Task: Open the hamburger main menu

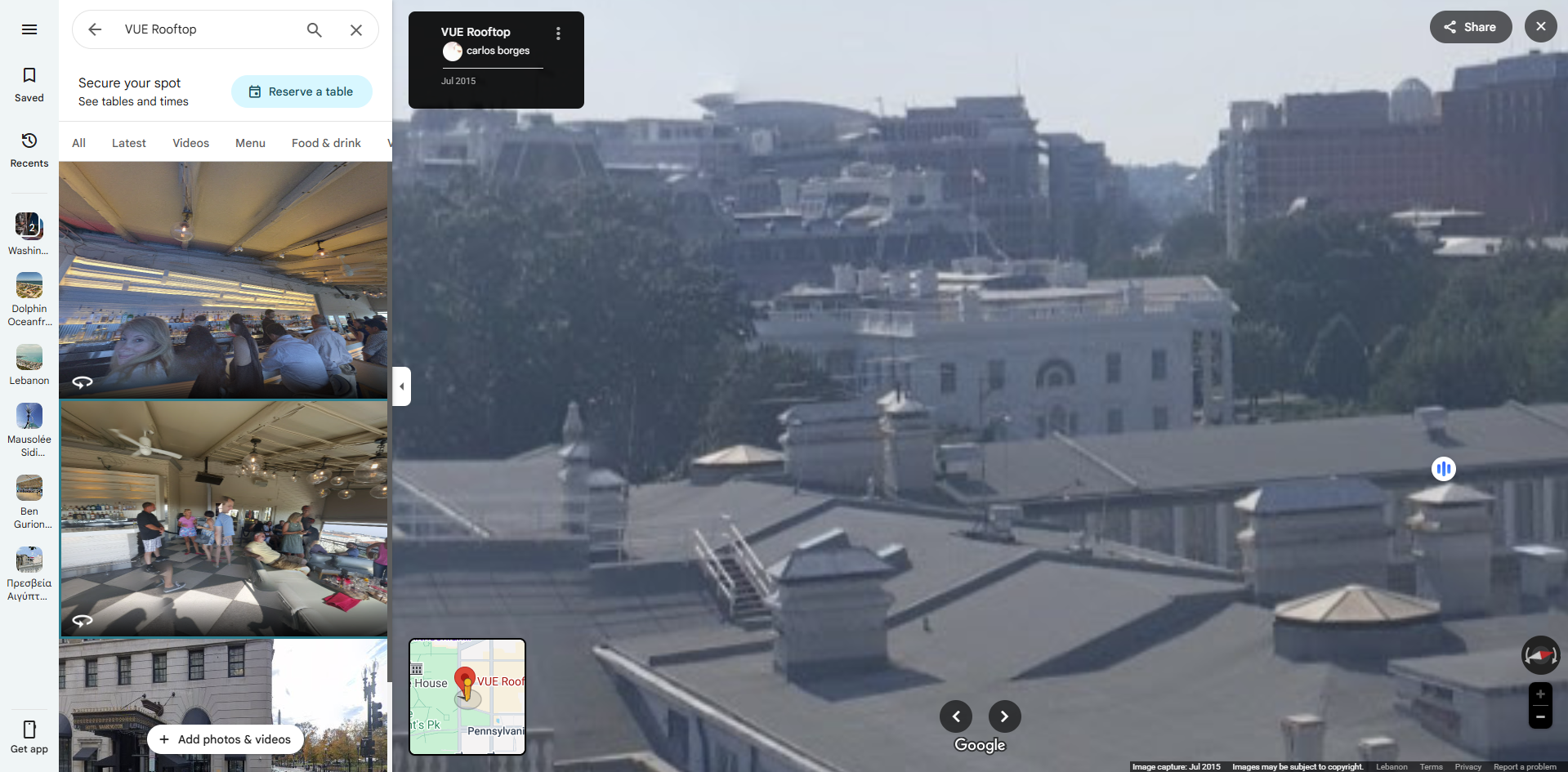Action: pos(29,29)
